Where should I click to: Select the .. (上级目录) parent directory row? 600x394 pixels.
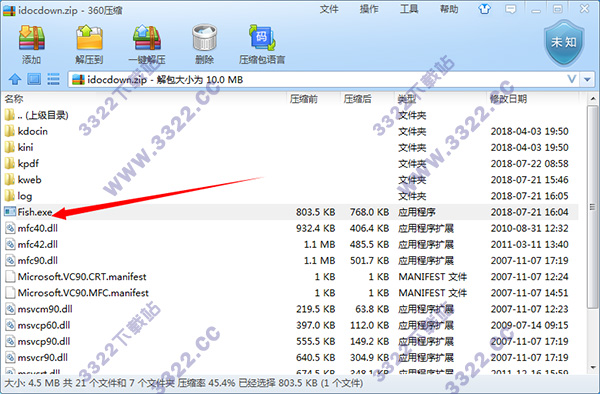click(291, 115)
